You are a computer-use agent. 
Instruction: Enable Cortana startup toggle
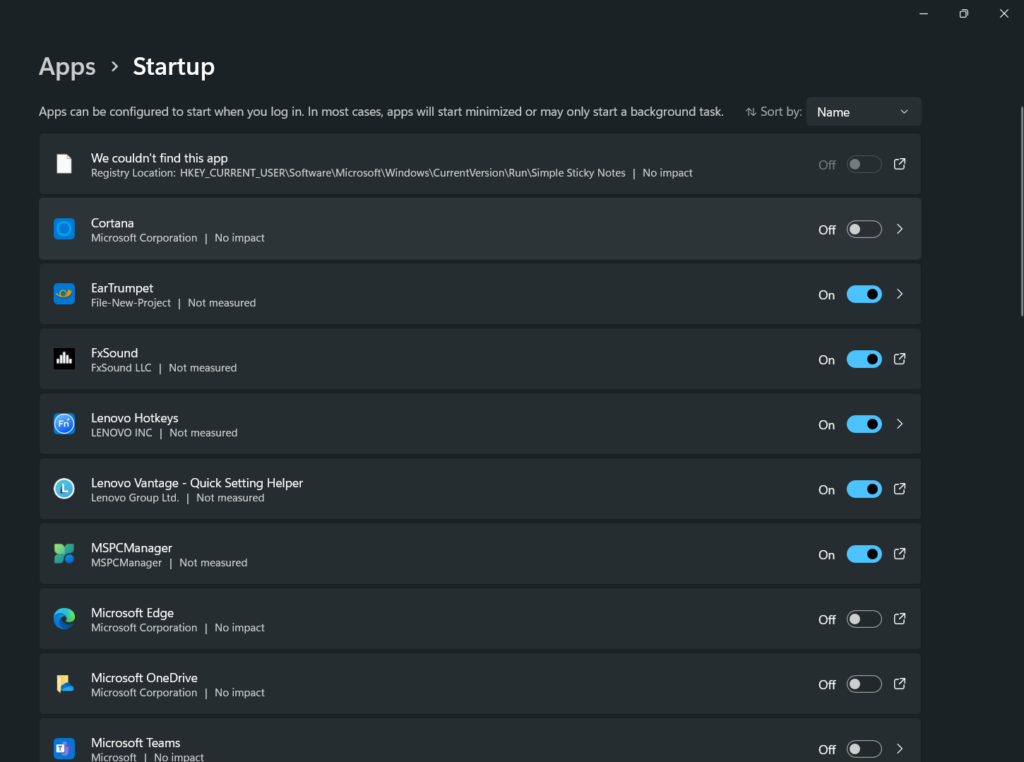pos(864,229)
